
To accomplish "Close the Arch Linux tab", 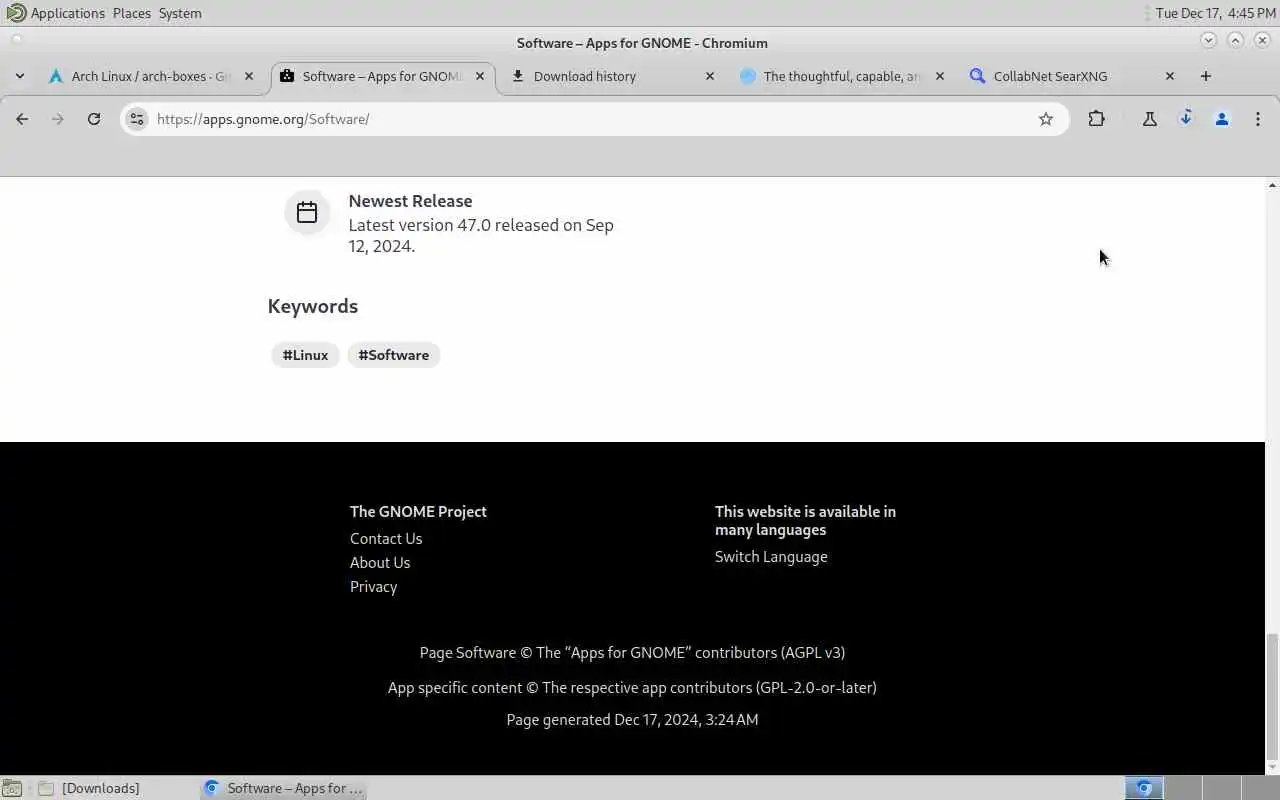I will [250, 76].
